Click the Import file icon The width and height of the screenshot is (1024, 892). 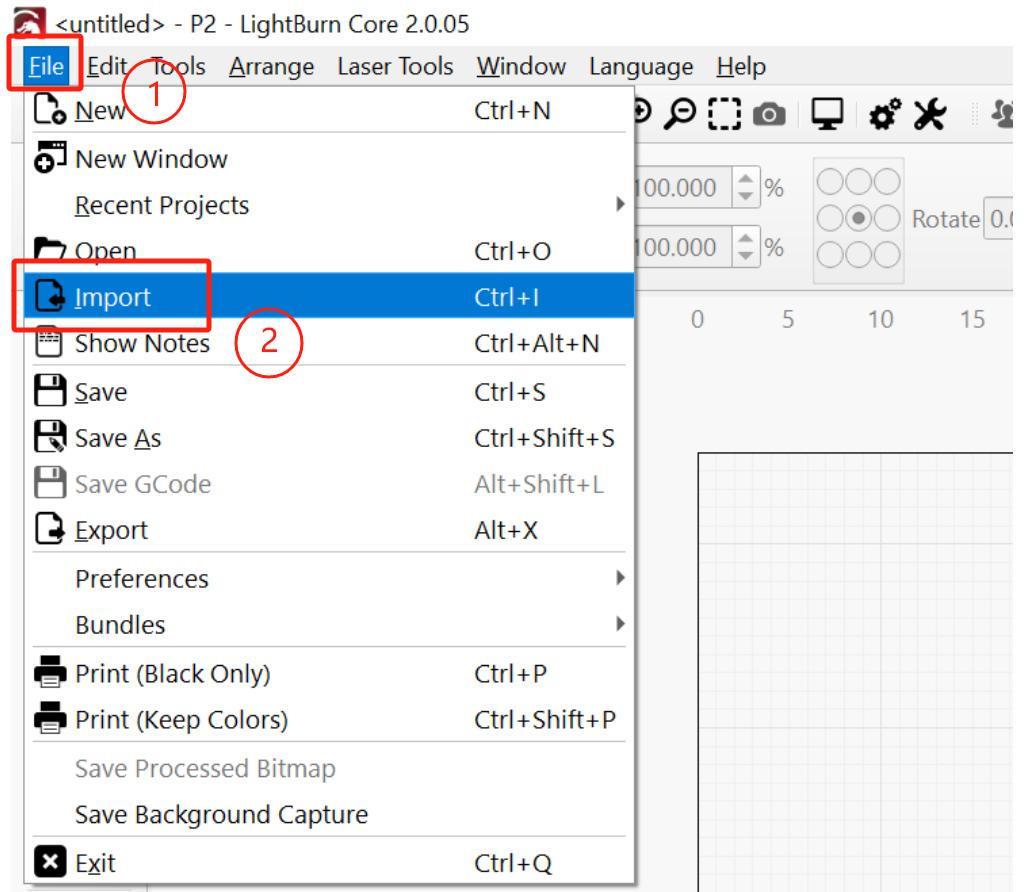50,296
